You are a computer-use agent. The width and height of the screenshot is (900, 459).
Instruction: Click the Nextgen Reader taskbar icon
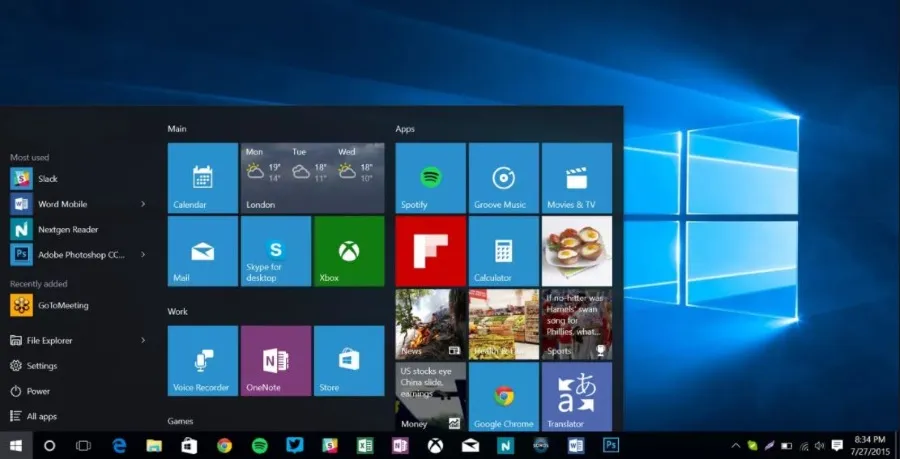tap(505, 445)
